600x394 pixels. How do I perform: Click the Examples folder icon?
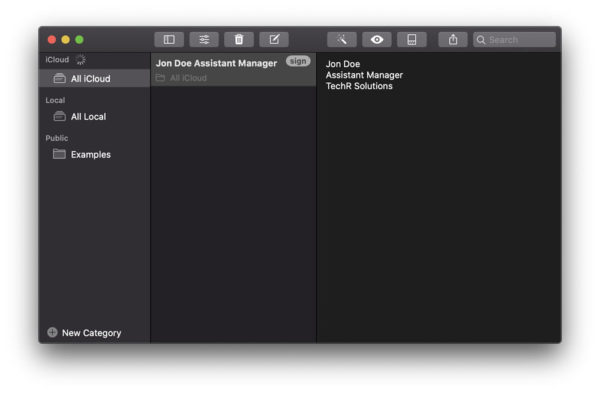coord(59,154)
